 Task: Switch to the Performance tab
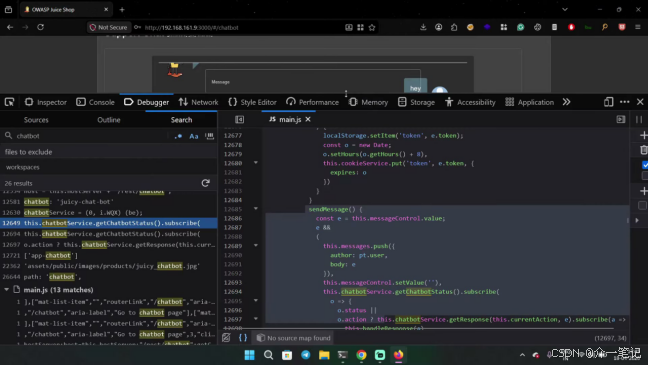tap(312, 102)
